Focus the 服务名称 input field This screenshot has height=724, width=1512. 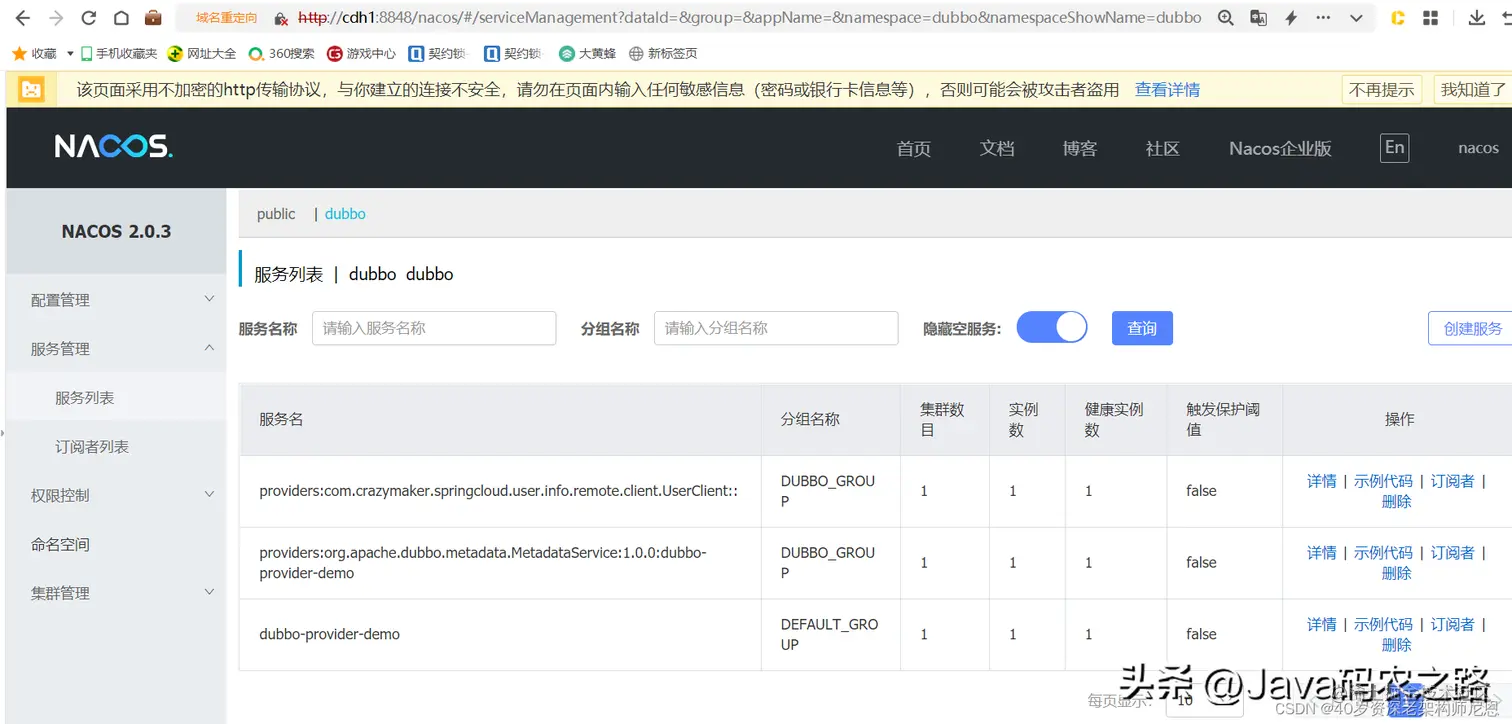(x=434, y=328)
